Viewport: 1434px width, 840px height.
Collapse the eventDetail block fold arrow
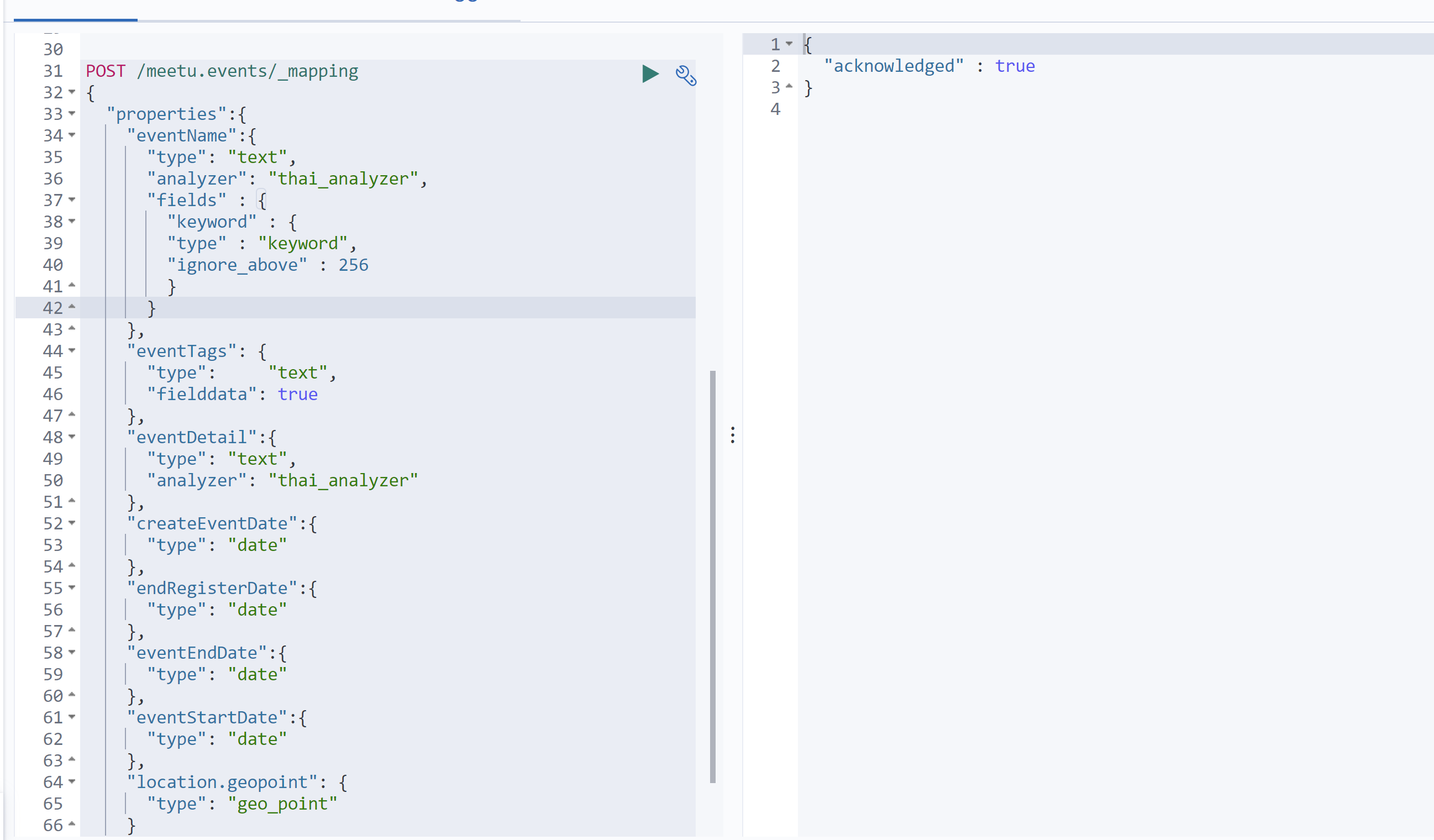72,437
